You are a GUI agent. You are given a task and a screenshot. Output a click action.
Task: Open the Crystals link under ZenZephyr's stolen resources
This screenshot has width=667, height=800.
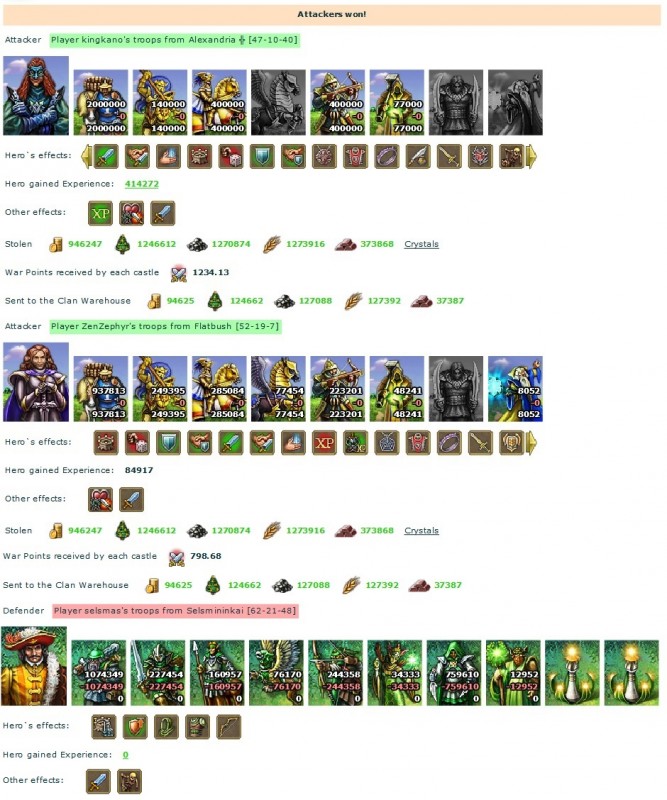pyautogui.click(x=422, y=531)
